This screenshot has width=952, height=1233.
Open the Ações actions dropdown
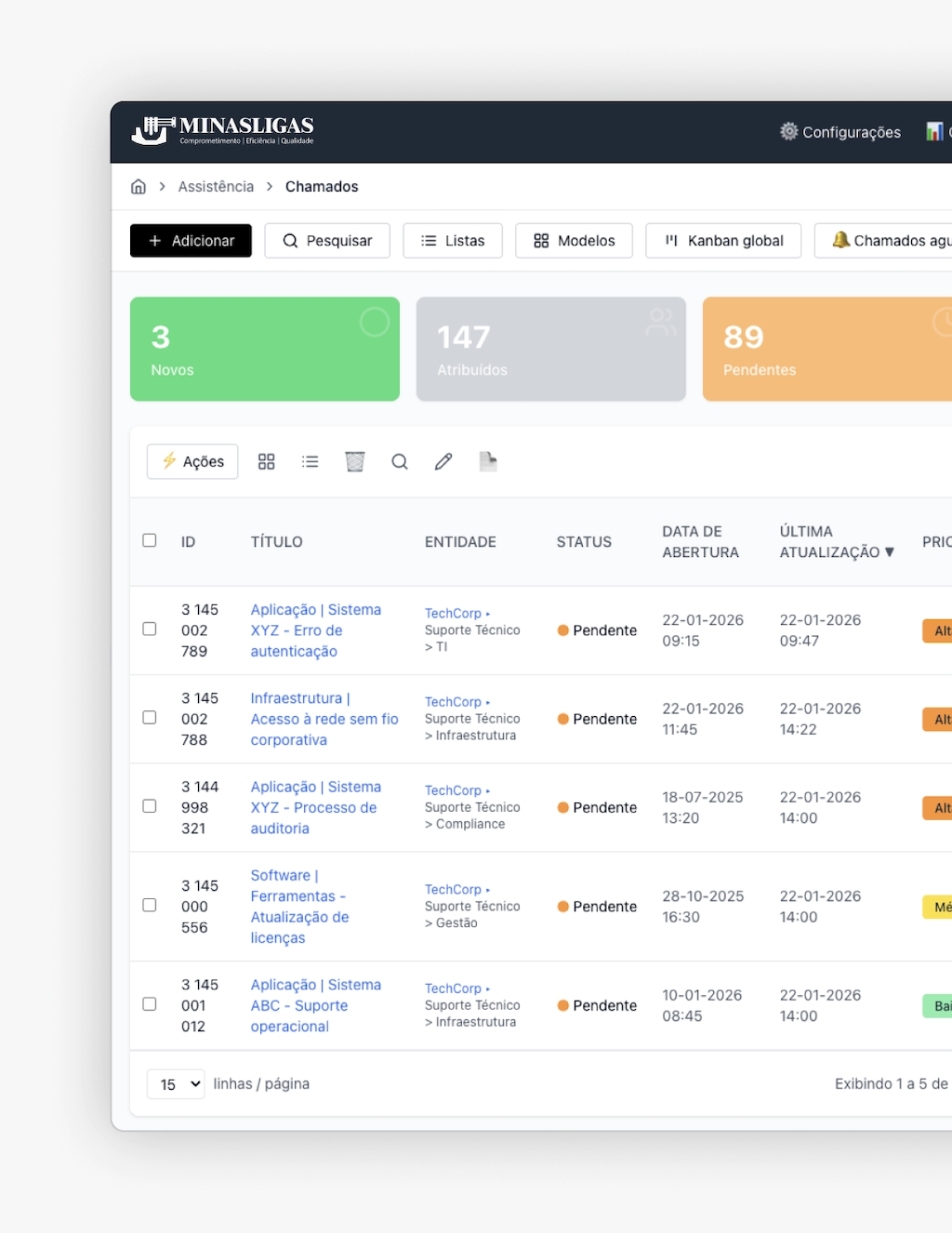coord(192,462)
